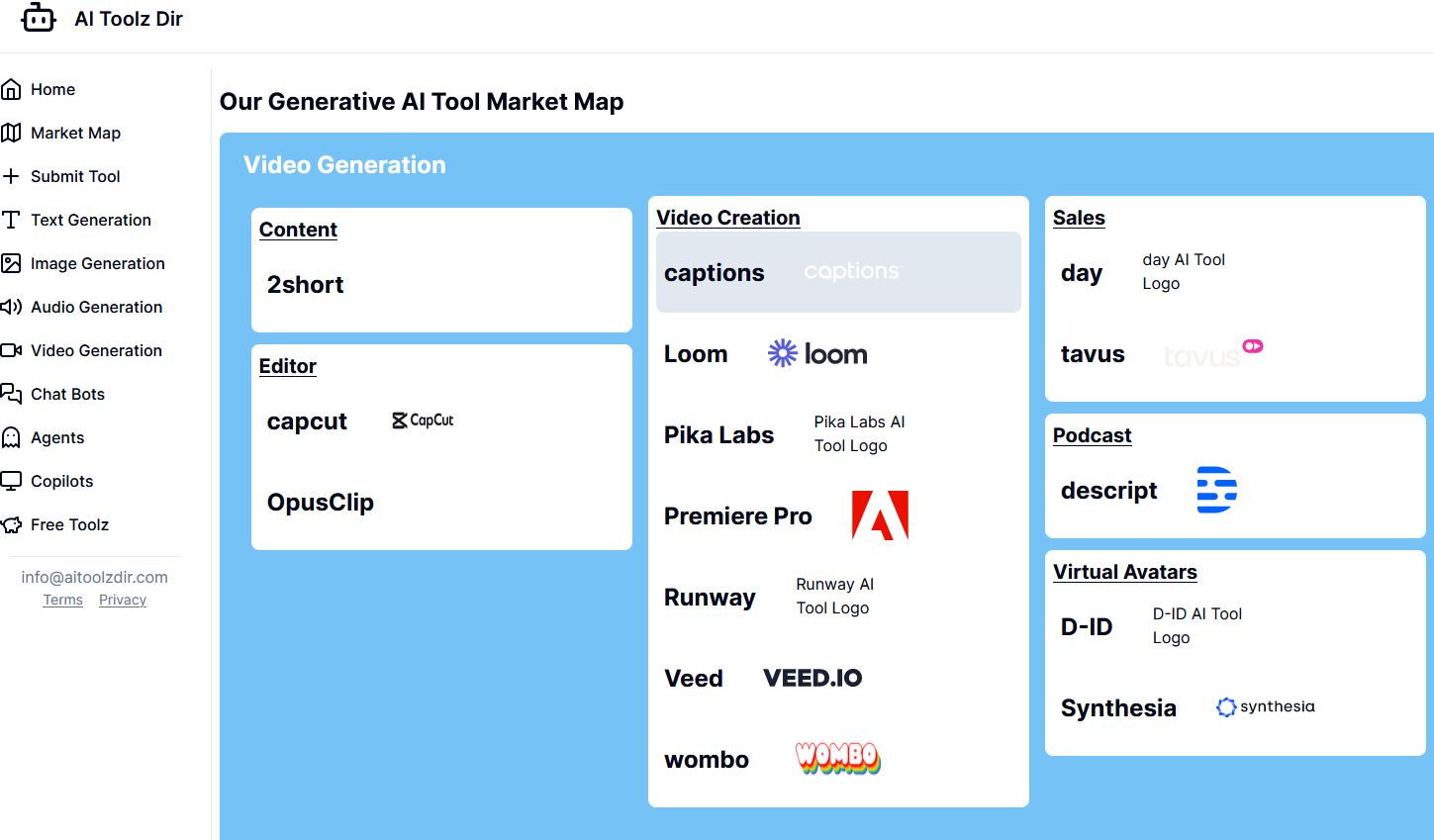Open the Privacy link
1434x840 pixels.
[x=123, y=600]
